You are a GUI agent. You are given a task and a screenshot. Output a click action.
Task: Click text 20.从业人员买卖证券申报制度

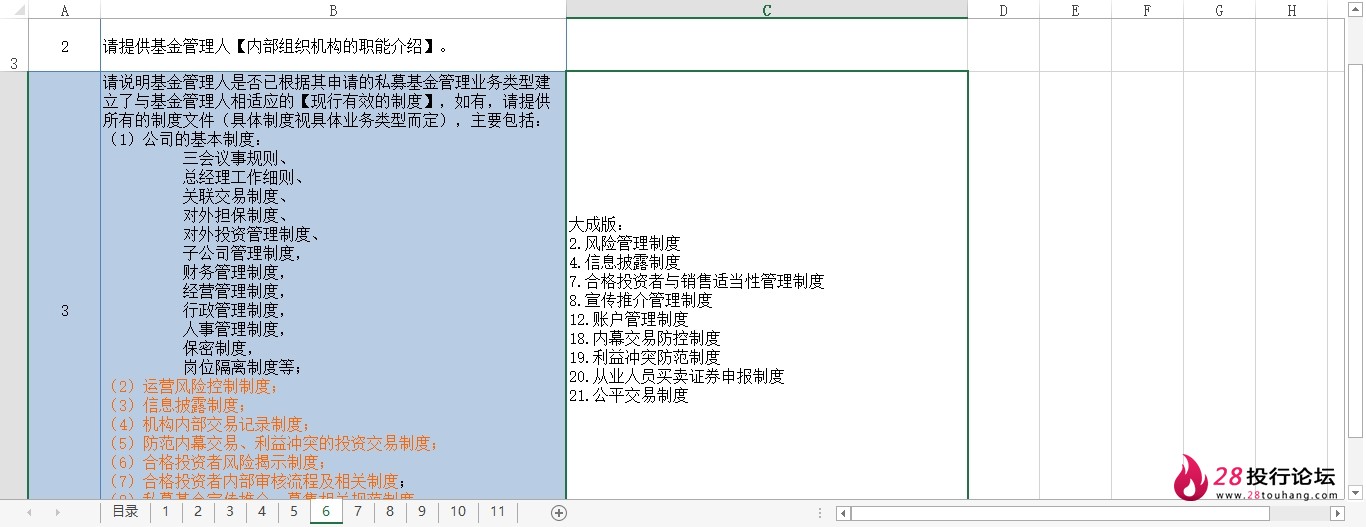(676, 376)
